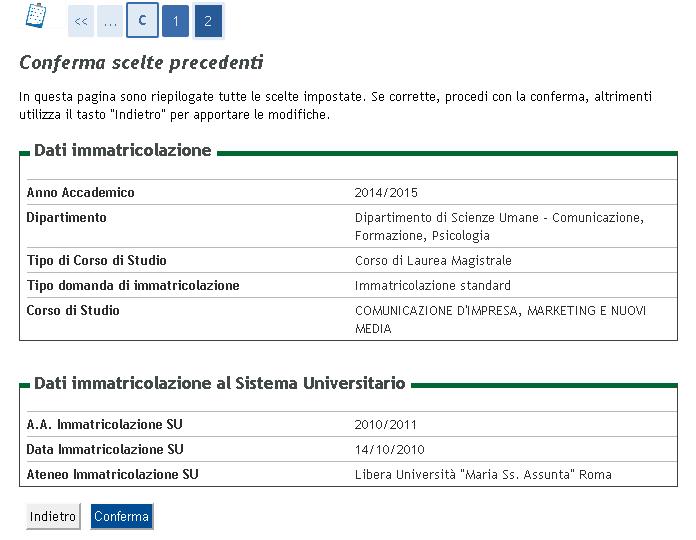Click the Ateneo Immatricolazione SU label
Screen dimensions: 696x540
[113, 474]
